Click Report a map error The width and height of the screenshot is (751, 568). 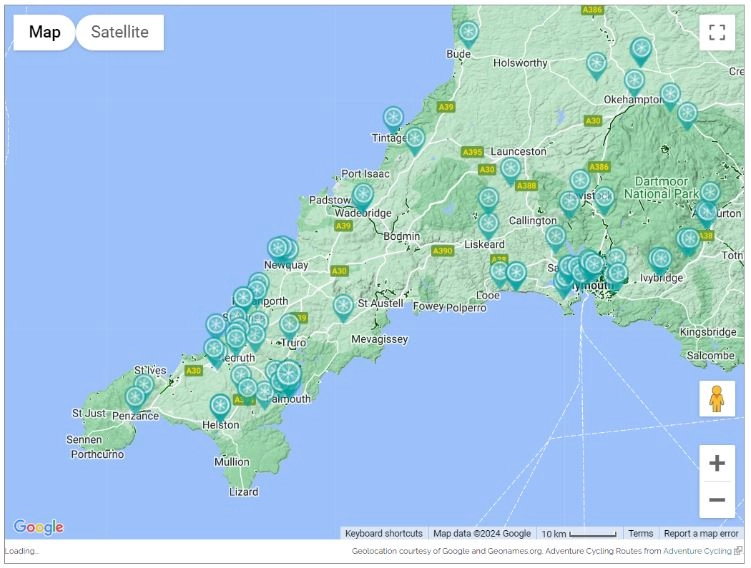tap(701, 533)
